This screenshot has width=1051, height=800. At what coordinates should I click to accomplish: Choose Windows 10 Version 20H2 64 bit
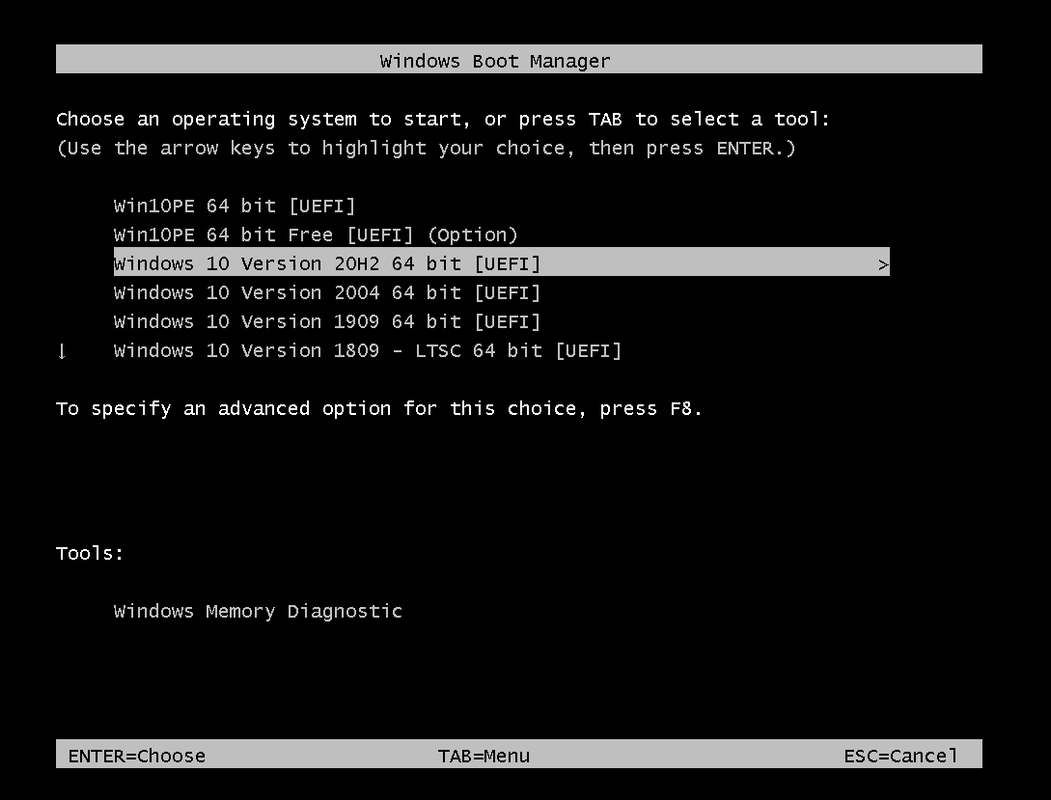tap(501, 263)
